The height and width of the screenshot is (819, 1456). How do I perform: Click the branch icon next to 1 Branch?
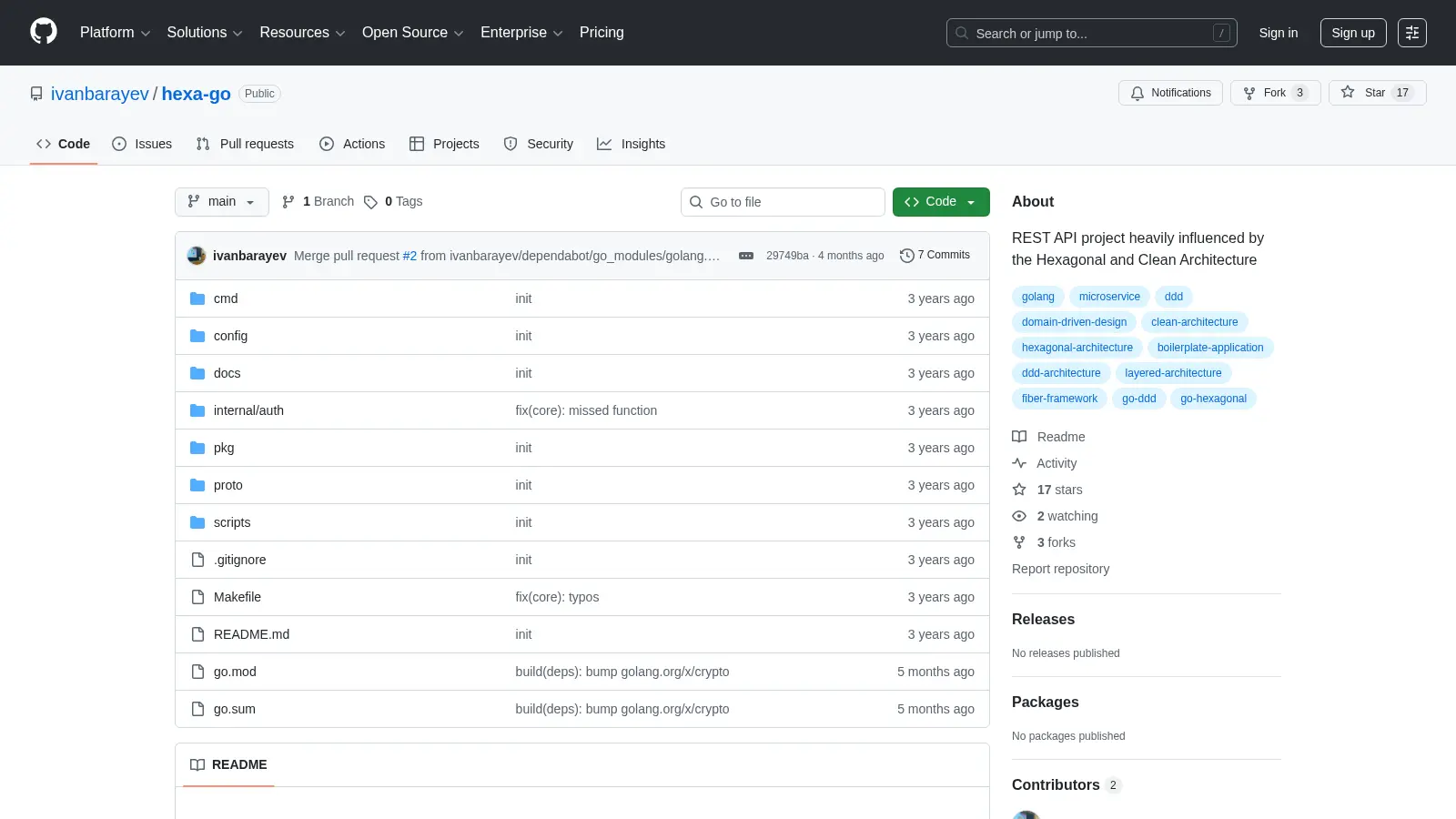click(288, 202)
